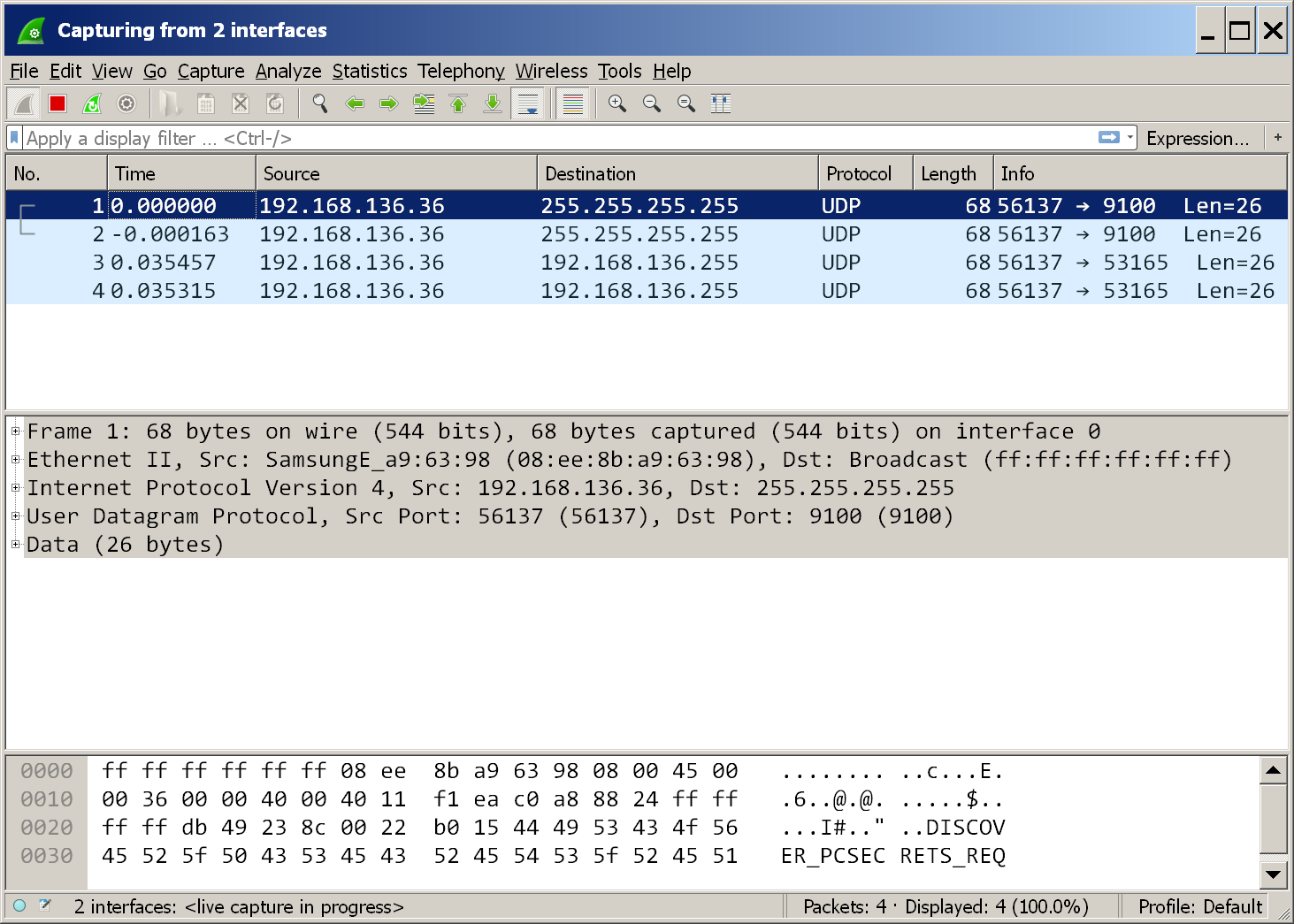Sort packets by Time column header
The height and width of the screenshot is (924, 1294).
(181, 173)
